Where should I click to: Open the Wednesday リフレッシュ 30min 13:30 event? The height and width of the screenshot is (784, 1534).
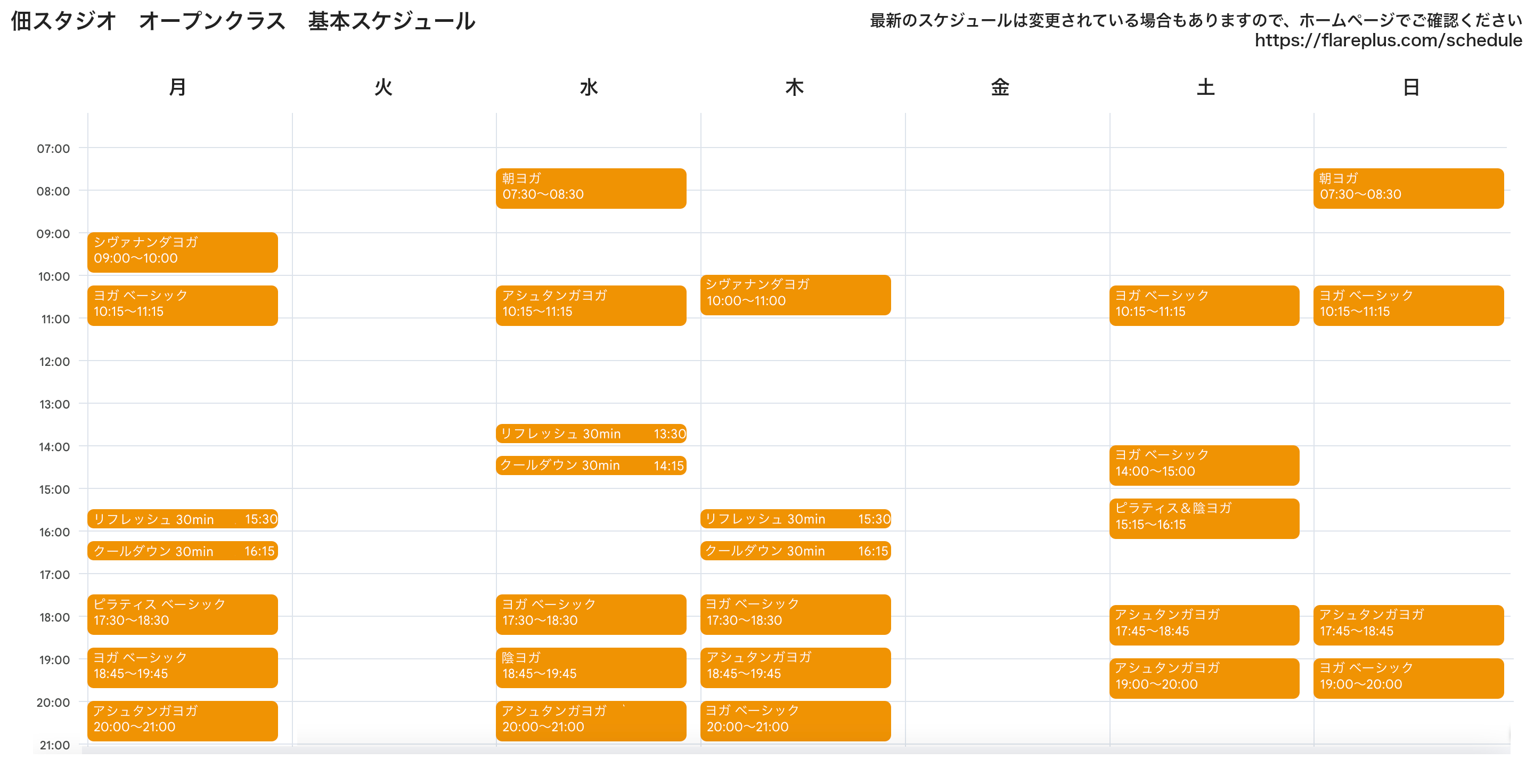pyautogui.click(x=591, y=434)
